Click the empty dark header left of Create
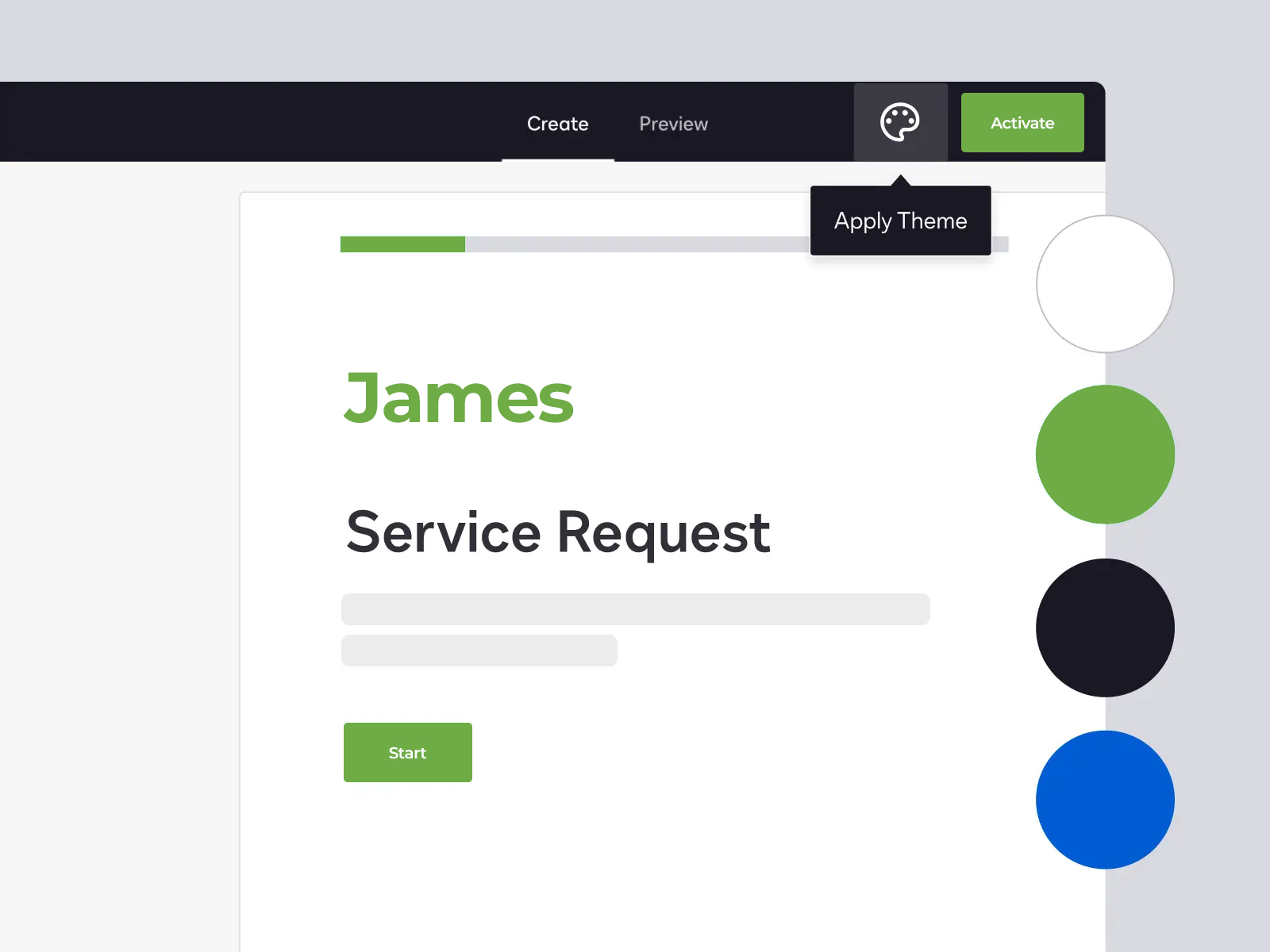The width and height of the screenshot is (1270, 952). tap(238, 123)
